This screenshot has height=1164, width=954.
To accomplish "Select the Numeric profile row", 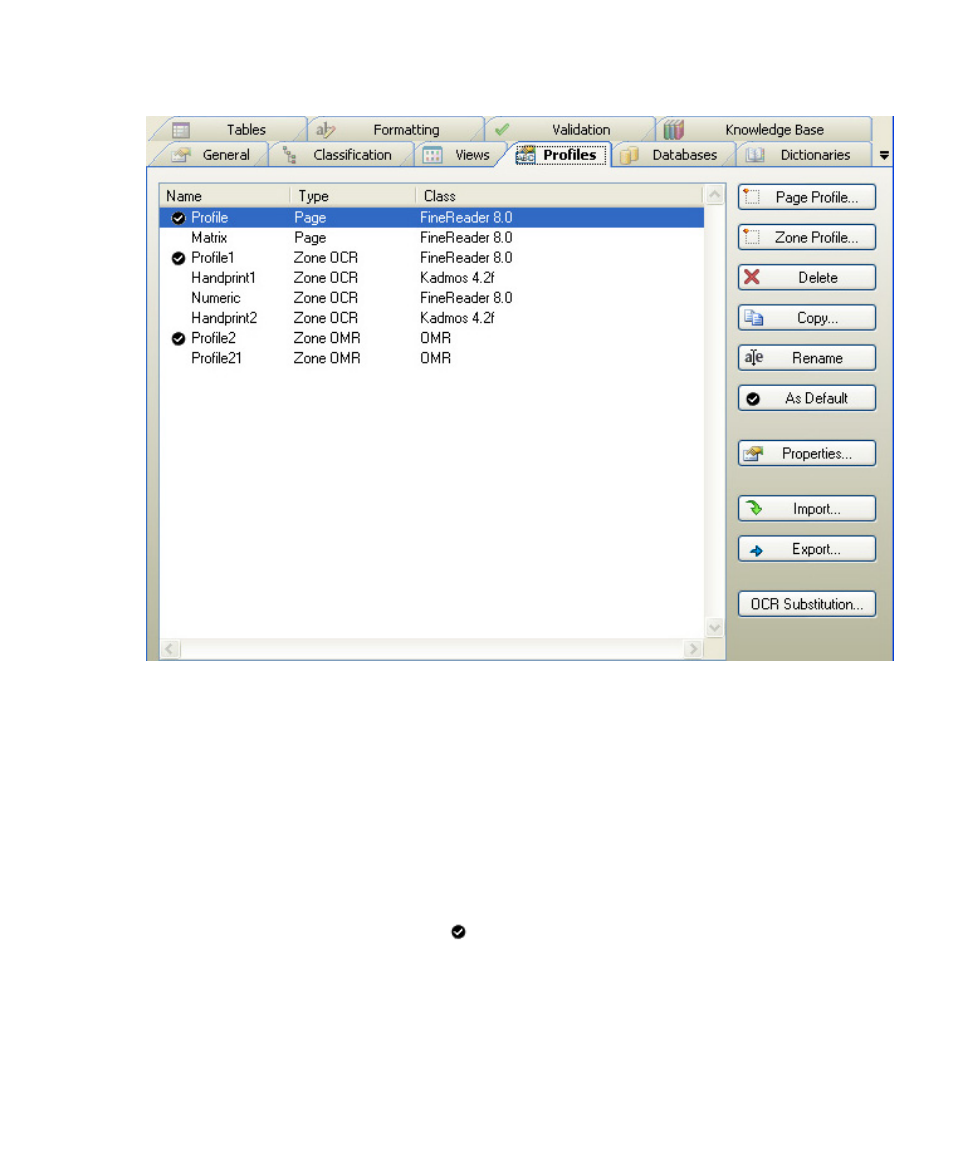I will pyautogui.click(x=431, y=298).
